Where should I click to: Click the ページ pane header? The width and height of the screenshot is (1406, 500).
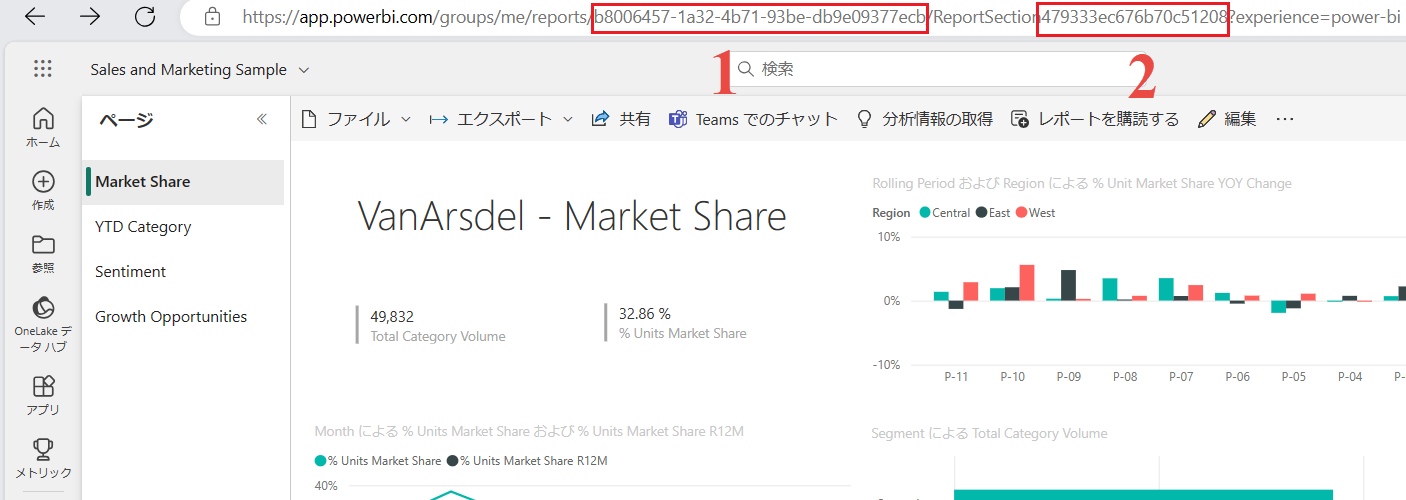[x=125, y=120]
